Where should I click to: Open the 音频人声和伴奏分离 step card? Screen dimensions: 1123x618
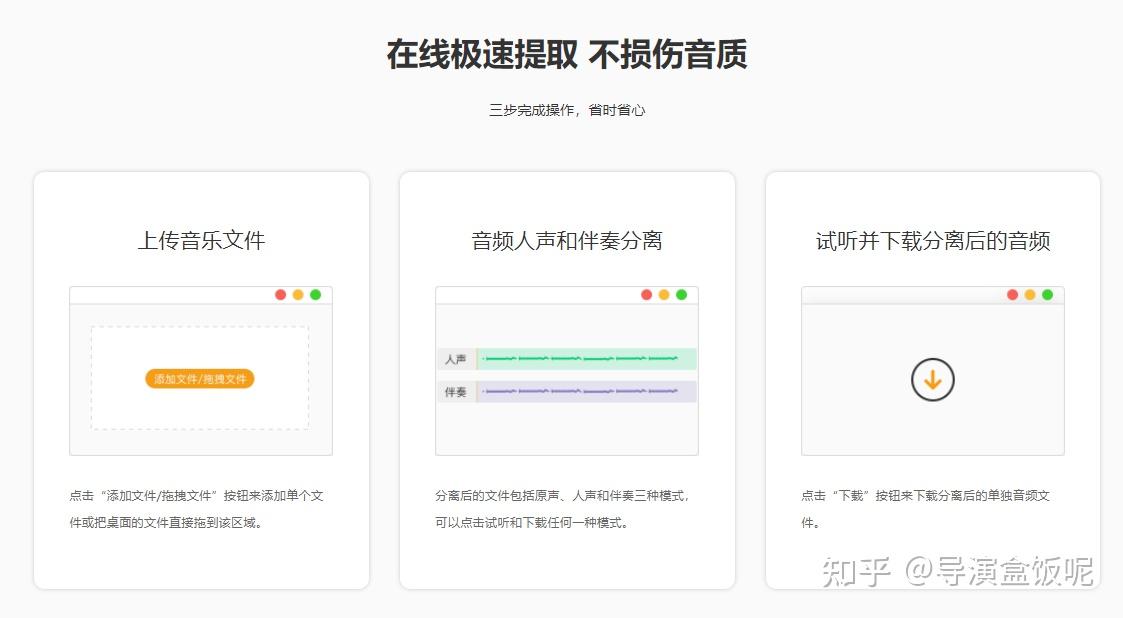(x=567, y=240)
